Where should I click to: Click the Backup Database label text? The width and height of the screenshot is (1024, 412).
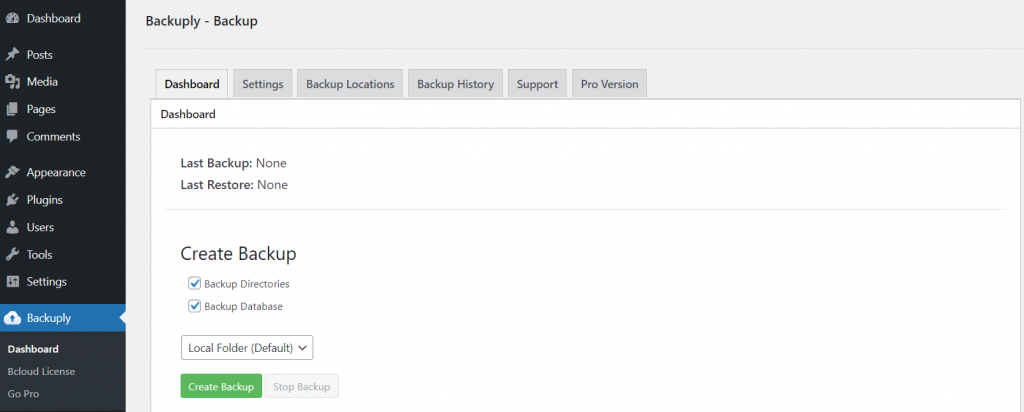click(243, 306)
